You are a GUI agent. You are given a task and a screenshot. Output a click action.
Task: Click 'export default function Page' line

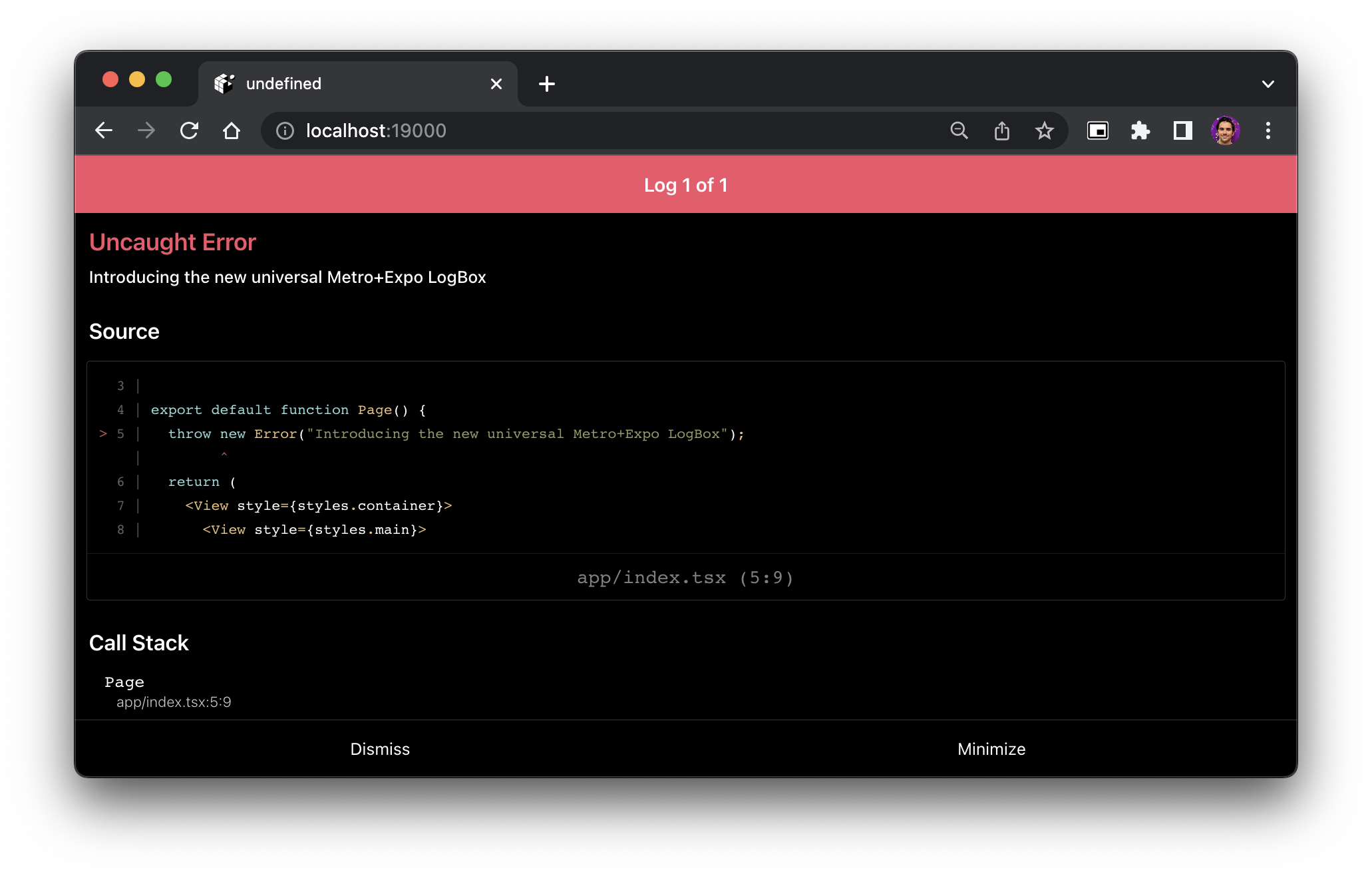tap(288, 410)
